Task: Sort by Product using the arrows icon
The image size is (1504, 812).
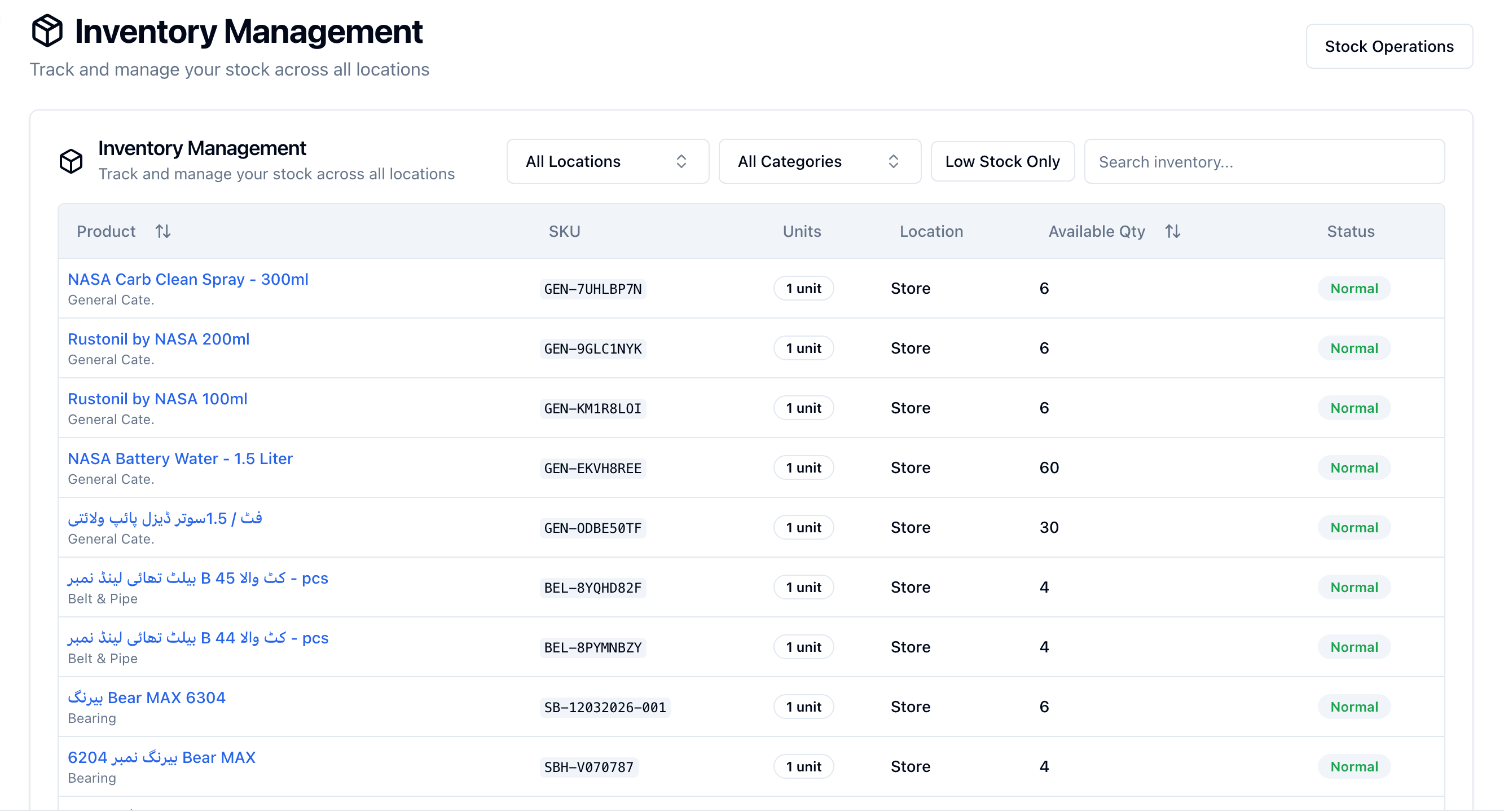Action: click(x=163, y=232)
